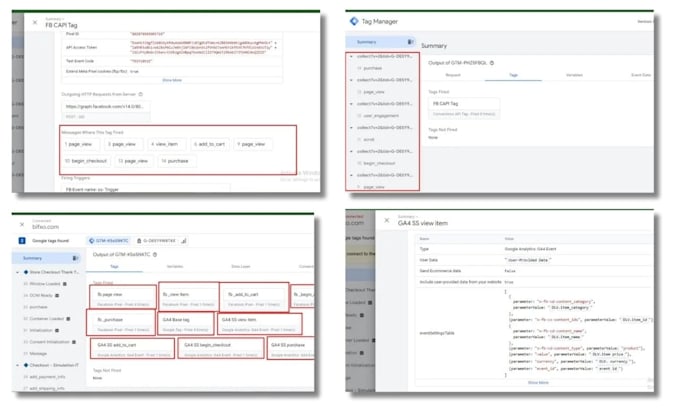Select Consent Initialization event
The height and width of the screenshot is (409, 680).
click(49, 342)
